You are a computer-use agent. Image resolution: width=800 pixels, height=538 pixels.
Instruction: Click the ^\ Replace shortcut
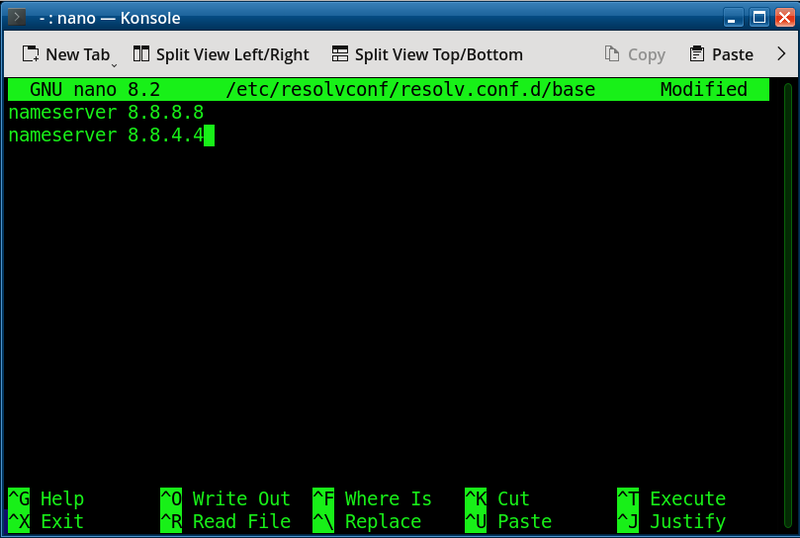click(367, 522)
